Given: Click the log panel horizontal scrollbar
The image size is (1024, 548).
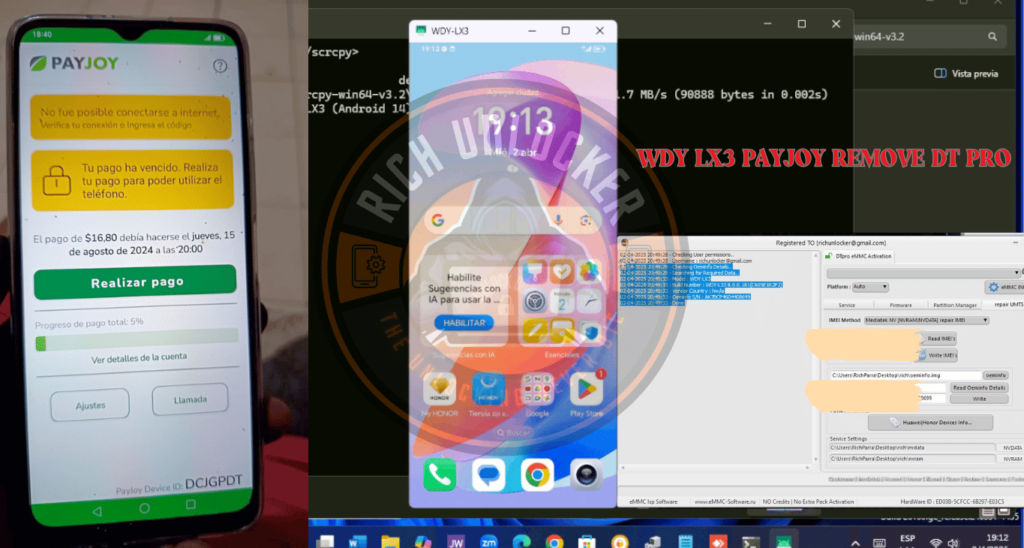Looking at the screenshot, I should coord(715,468).
